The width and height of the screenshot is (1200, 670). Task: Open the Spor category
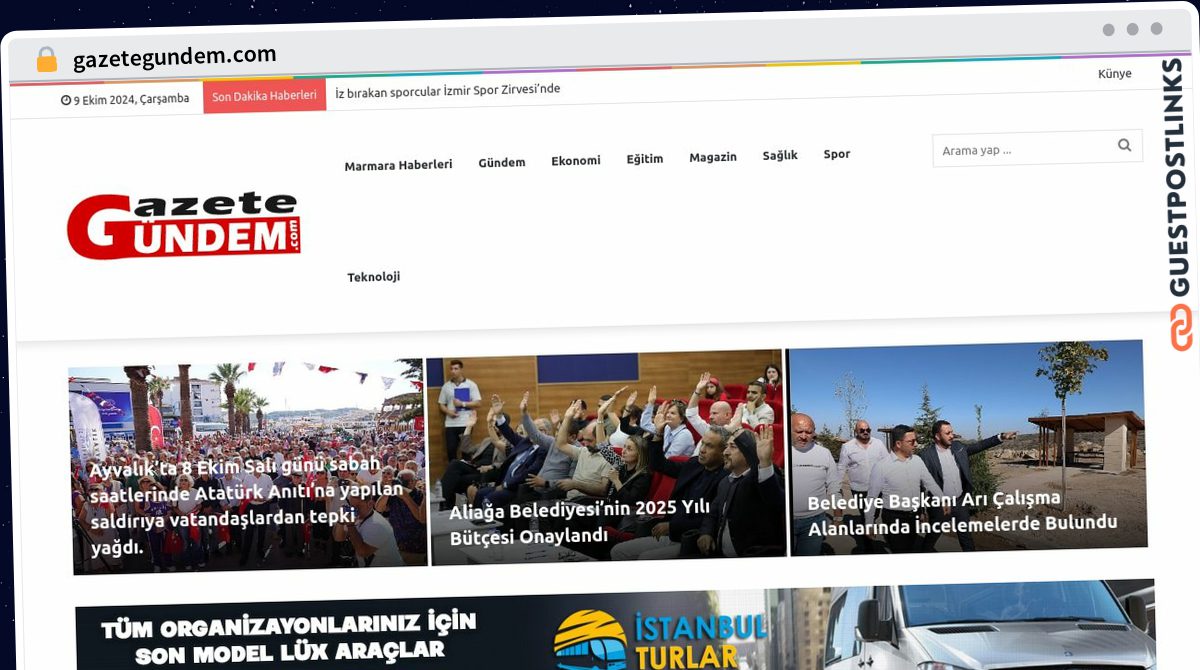point(837,154)
